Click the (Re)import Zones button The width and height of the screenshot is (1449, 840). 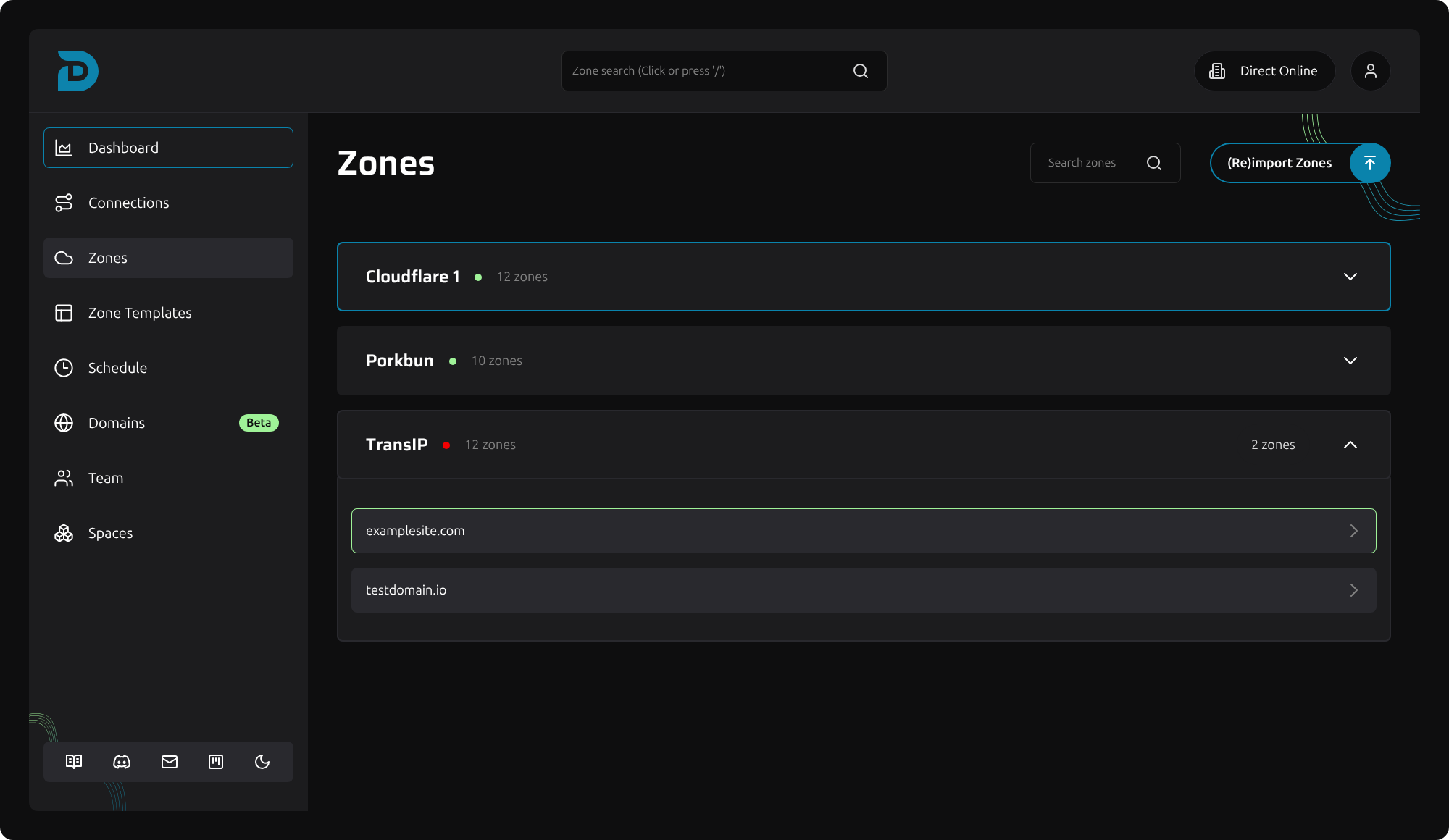pos(1300,163)
